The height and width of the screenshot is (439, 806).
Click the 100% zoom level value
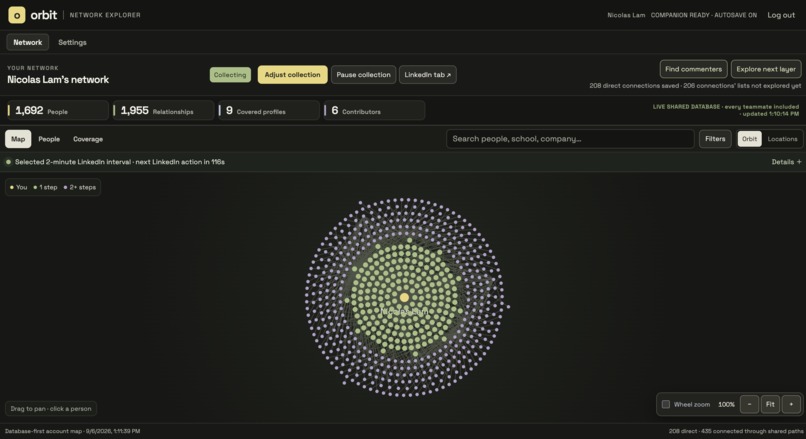coord(726,405)
